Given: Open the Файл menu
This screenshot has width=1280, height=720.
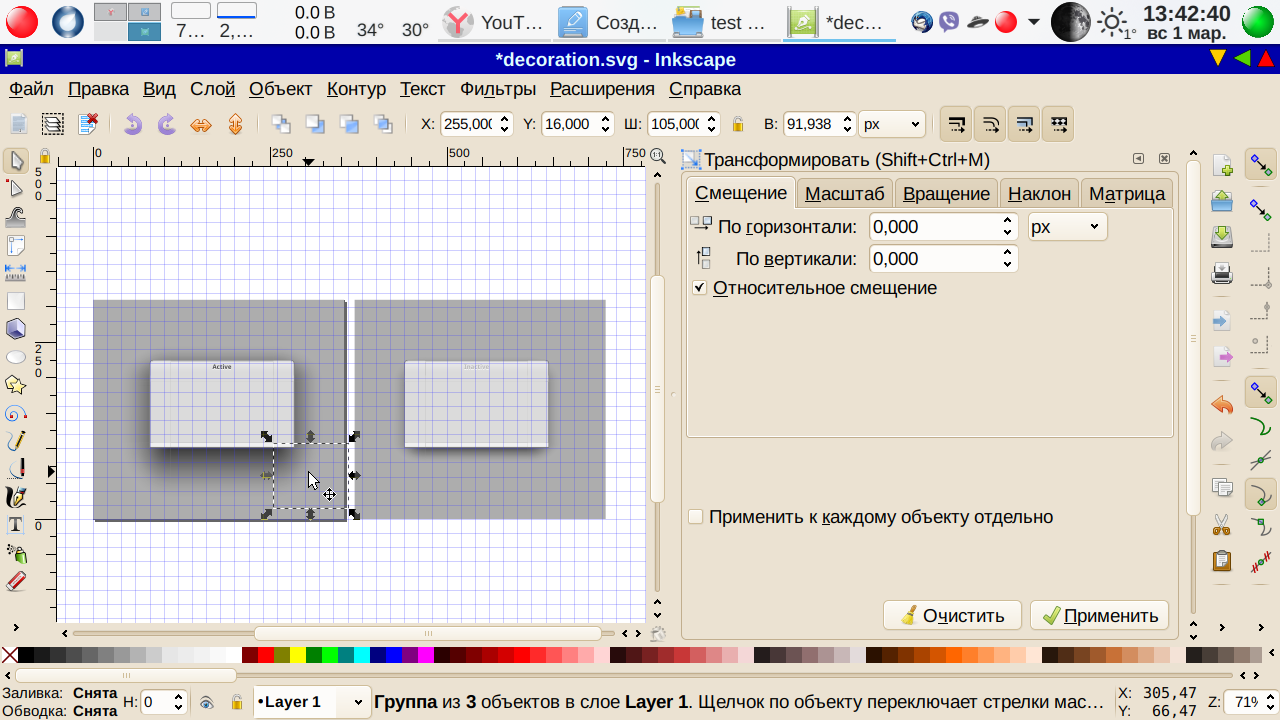Looking at the screenshot, I should click(31, 89).
